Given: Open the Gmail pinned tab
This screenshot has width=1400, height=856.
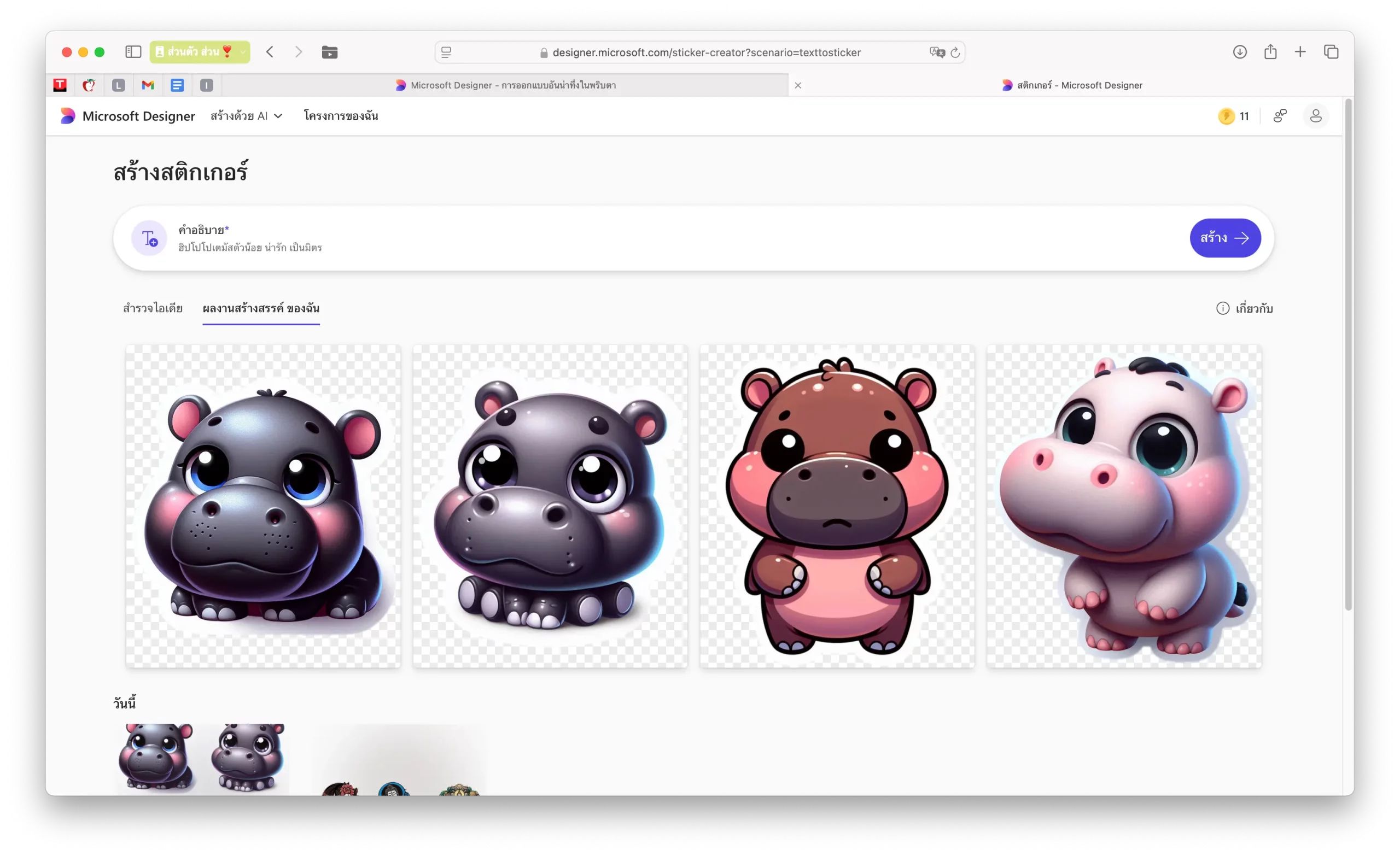Looking at the screenshot, I should (x=148, y=85).
